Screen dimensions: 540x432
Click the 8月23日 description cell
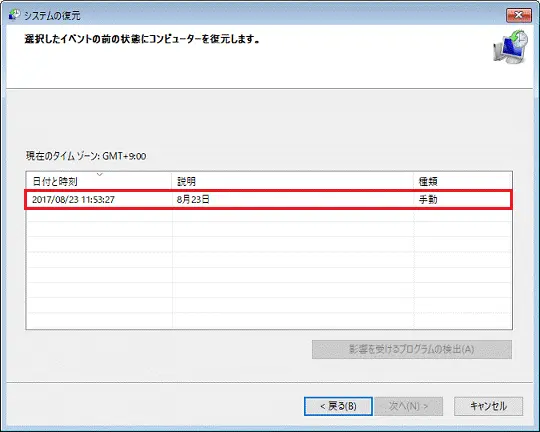click(193, 199)
